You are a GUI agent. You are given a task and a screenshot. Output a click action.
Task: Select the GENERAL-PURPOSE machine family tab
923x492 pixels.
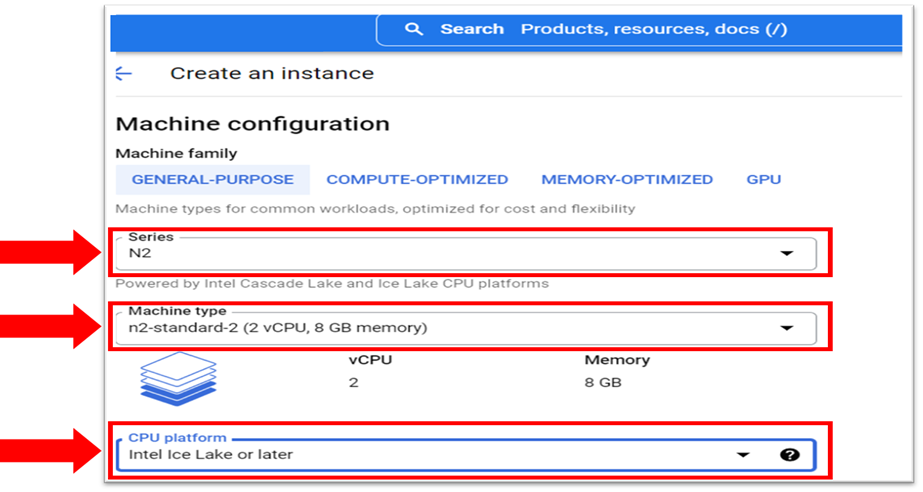[x=212, y=180]
